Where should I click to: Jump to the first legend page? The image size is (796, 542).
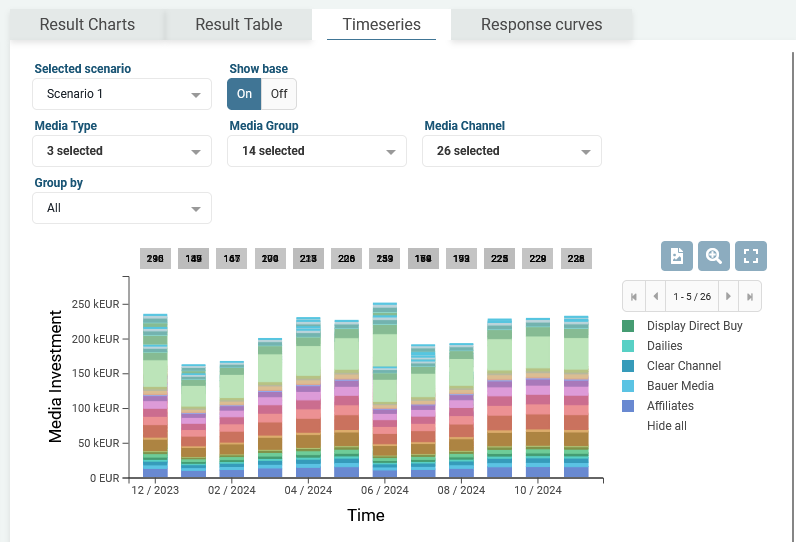point(633,297)
